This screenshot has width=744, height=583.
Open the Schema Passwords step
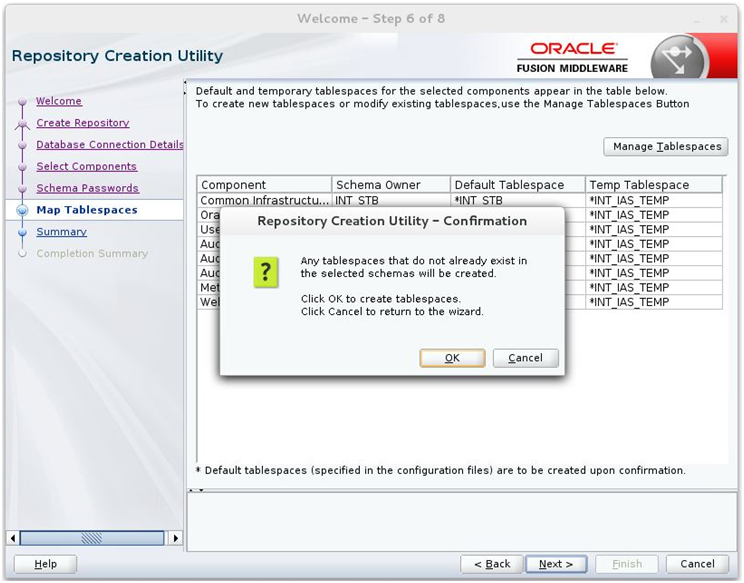(87, 188)
